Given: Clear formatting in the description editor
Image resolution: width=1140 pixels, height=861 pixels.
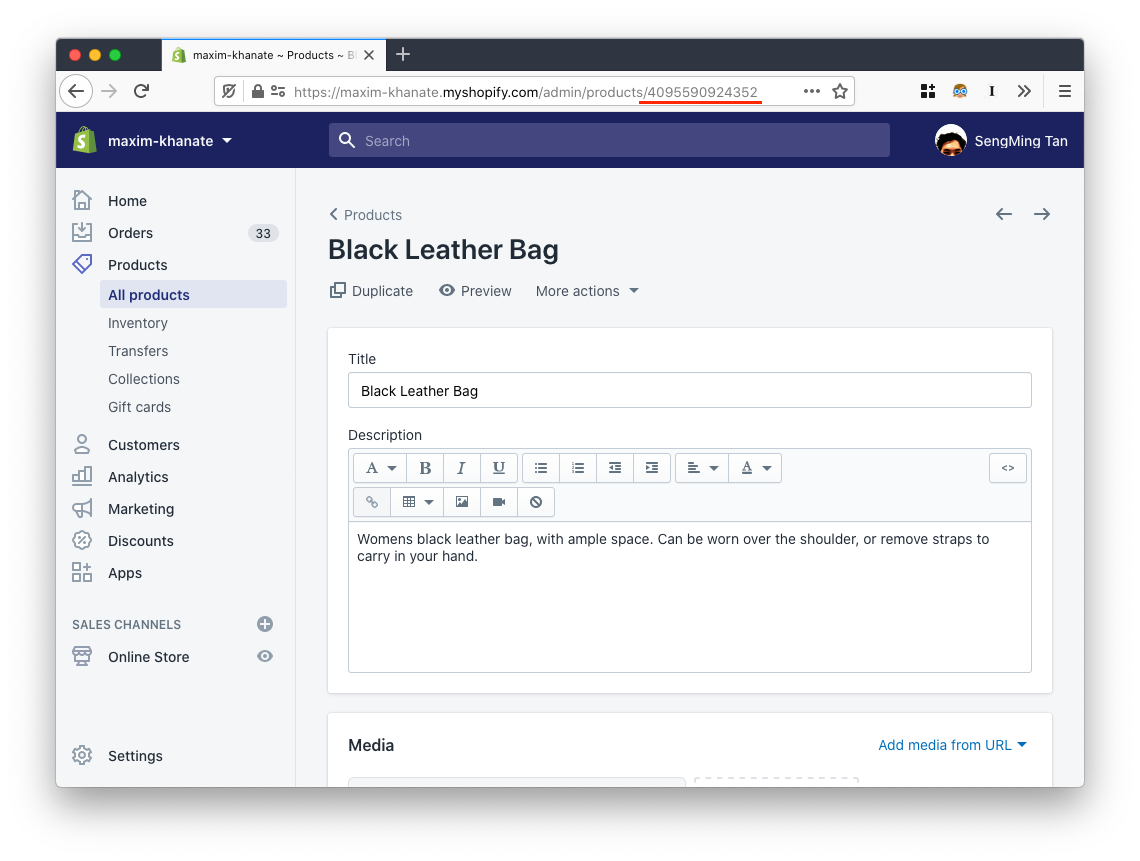Looking at the screenshot, I should 535,501.
